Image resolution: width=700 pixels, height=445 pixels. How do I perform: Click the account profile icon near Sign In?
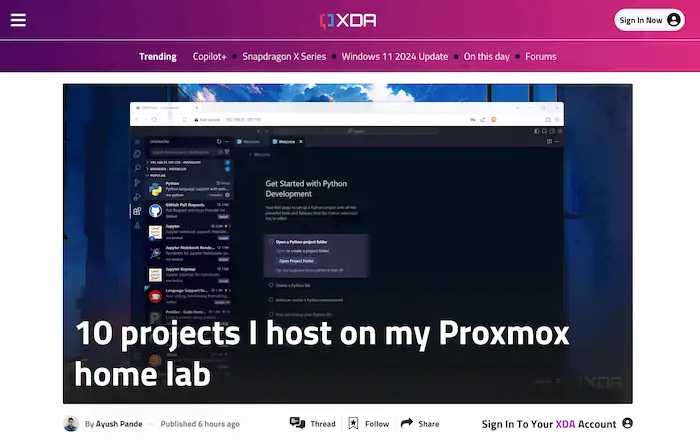point(627,423)
